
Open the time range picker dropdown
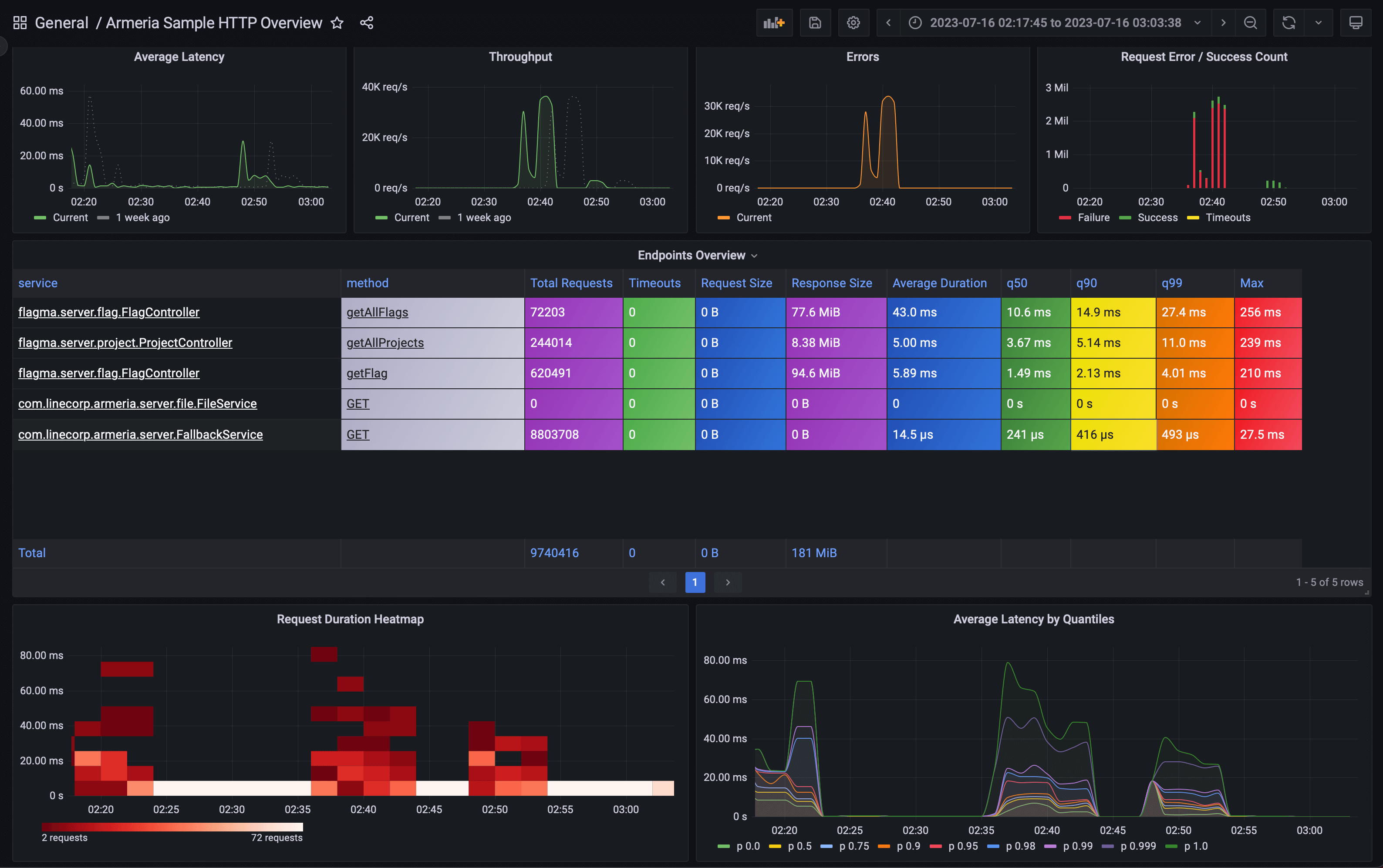click(x=1055, y=23)
